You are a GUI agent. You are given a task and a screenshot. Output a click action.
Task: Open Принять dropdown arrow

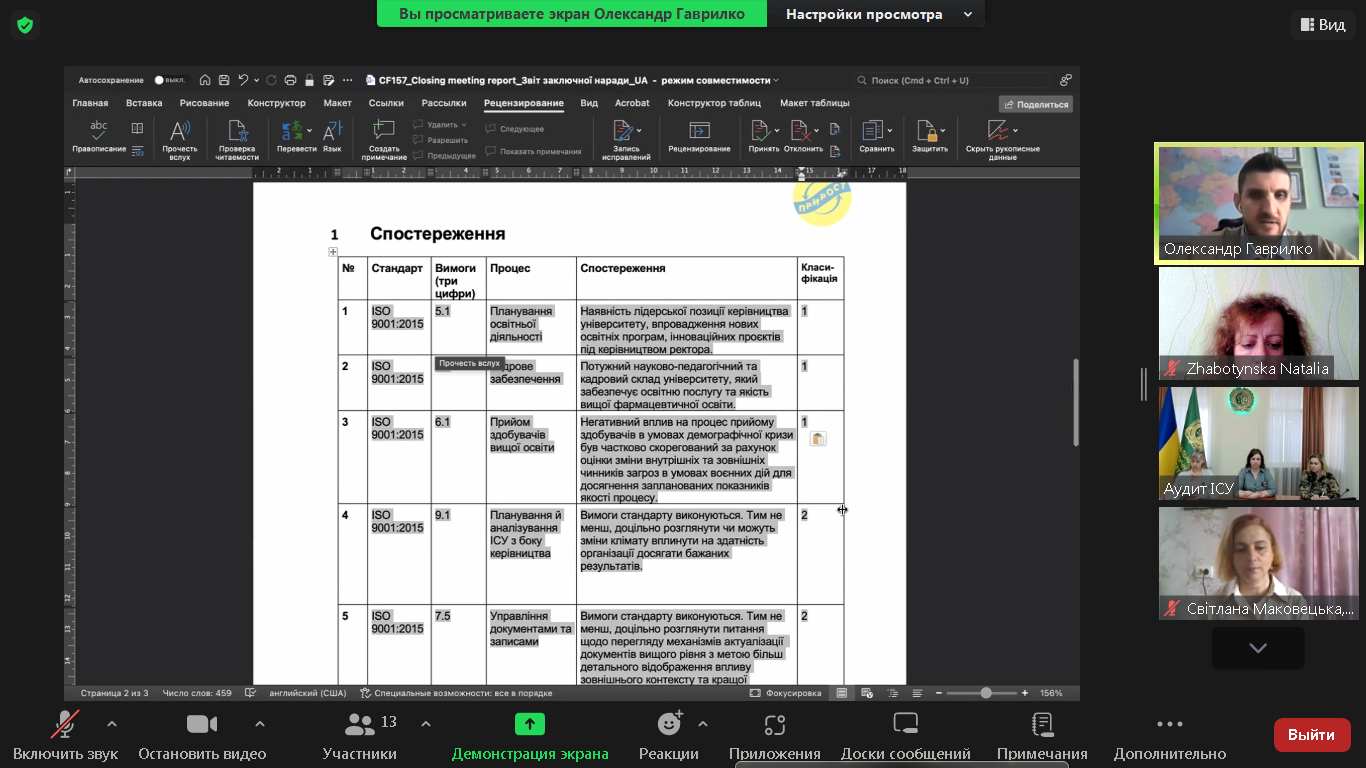776,131
